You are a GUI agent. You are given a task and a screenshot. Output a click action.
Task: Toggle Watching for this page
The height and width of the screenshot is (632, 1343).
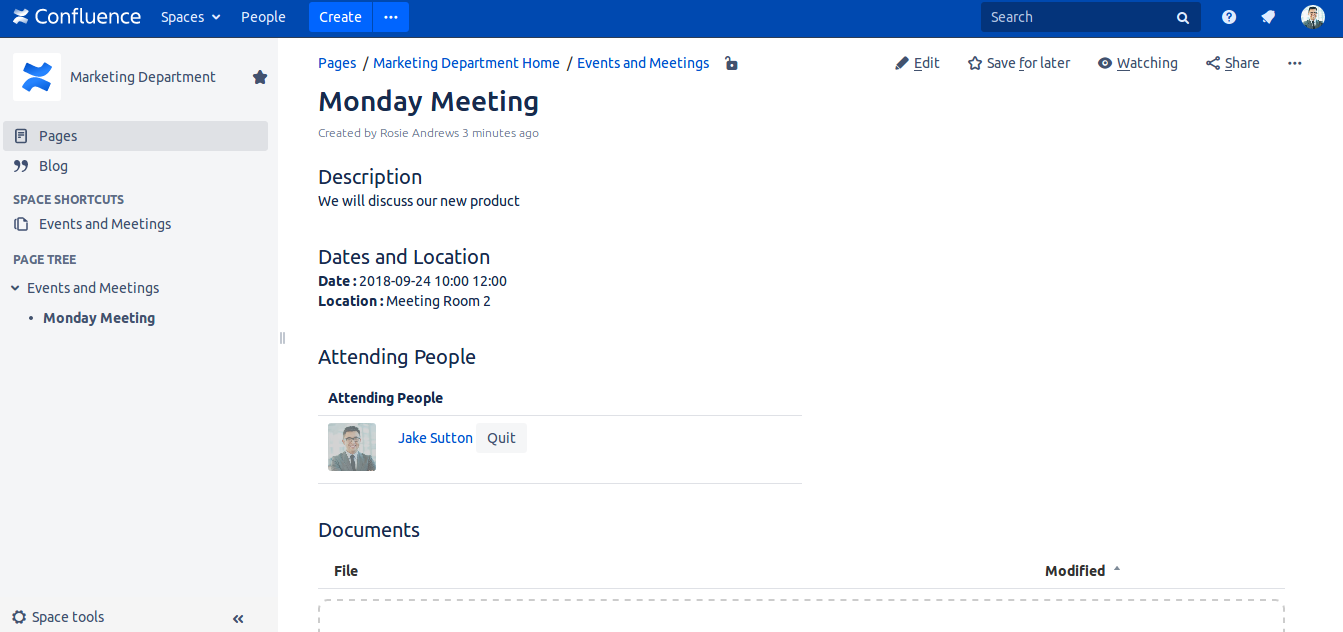pos(1138,63)
